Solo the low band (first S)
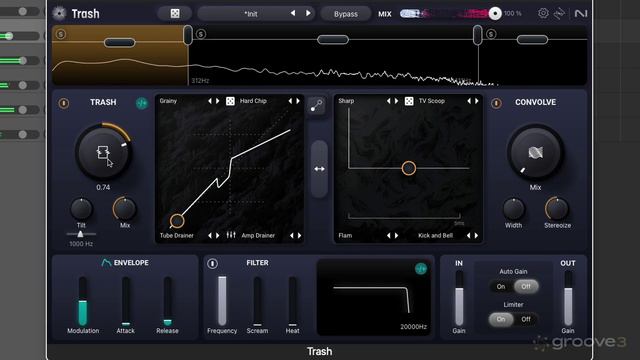Screen dimensions: 640x360 tap(61, 34)
